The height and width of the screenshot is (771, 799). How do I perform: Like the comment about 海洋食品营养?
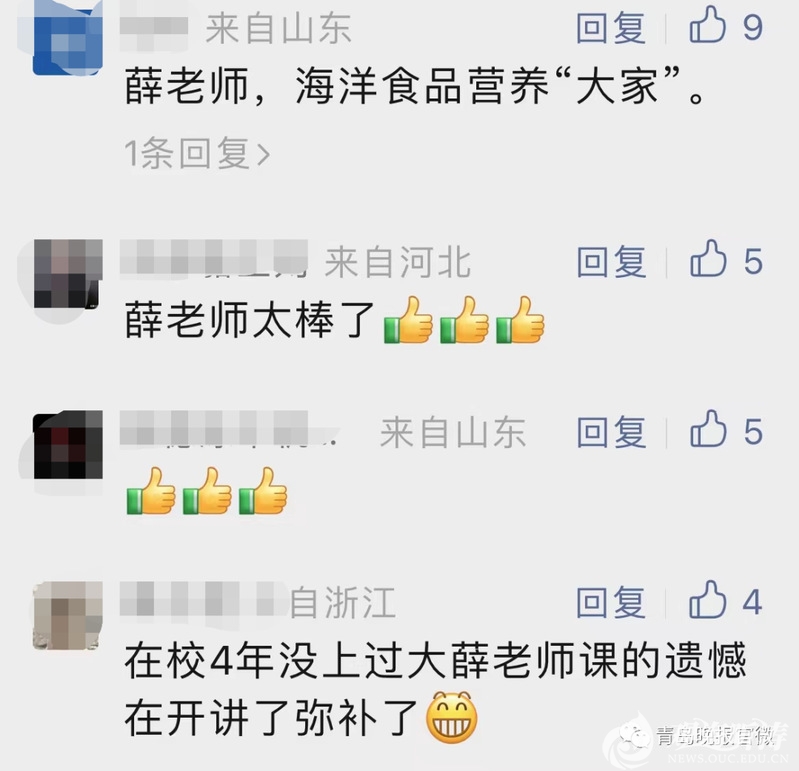[707, 26]
